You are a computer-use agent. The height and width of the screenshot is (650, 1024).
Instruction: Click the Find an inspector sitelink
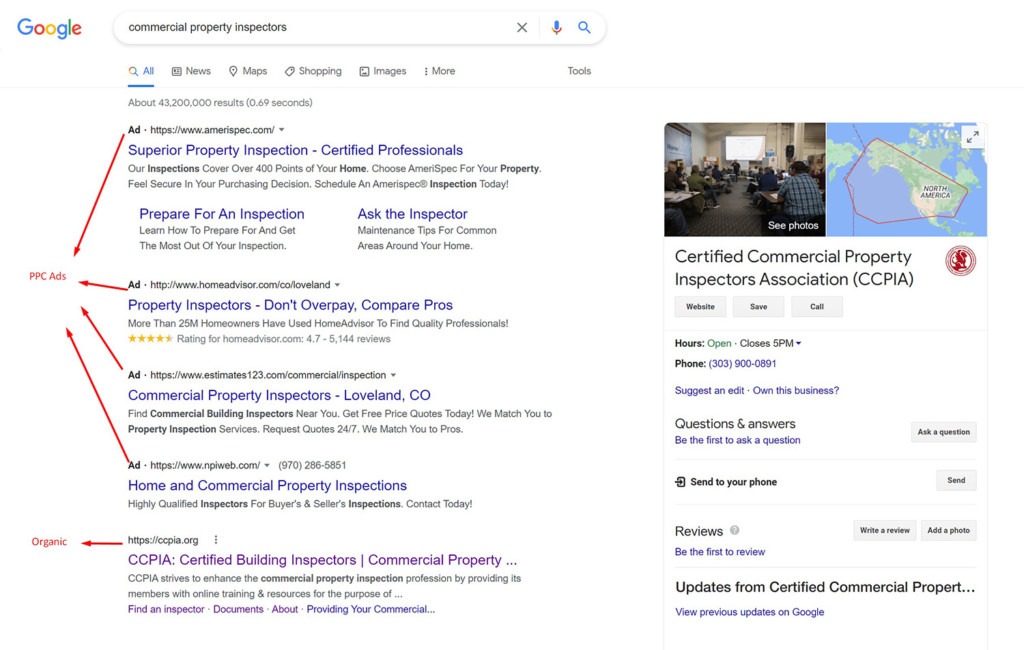166,609
